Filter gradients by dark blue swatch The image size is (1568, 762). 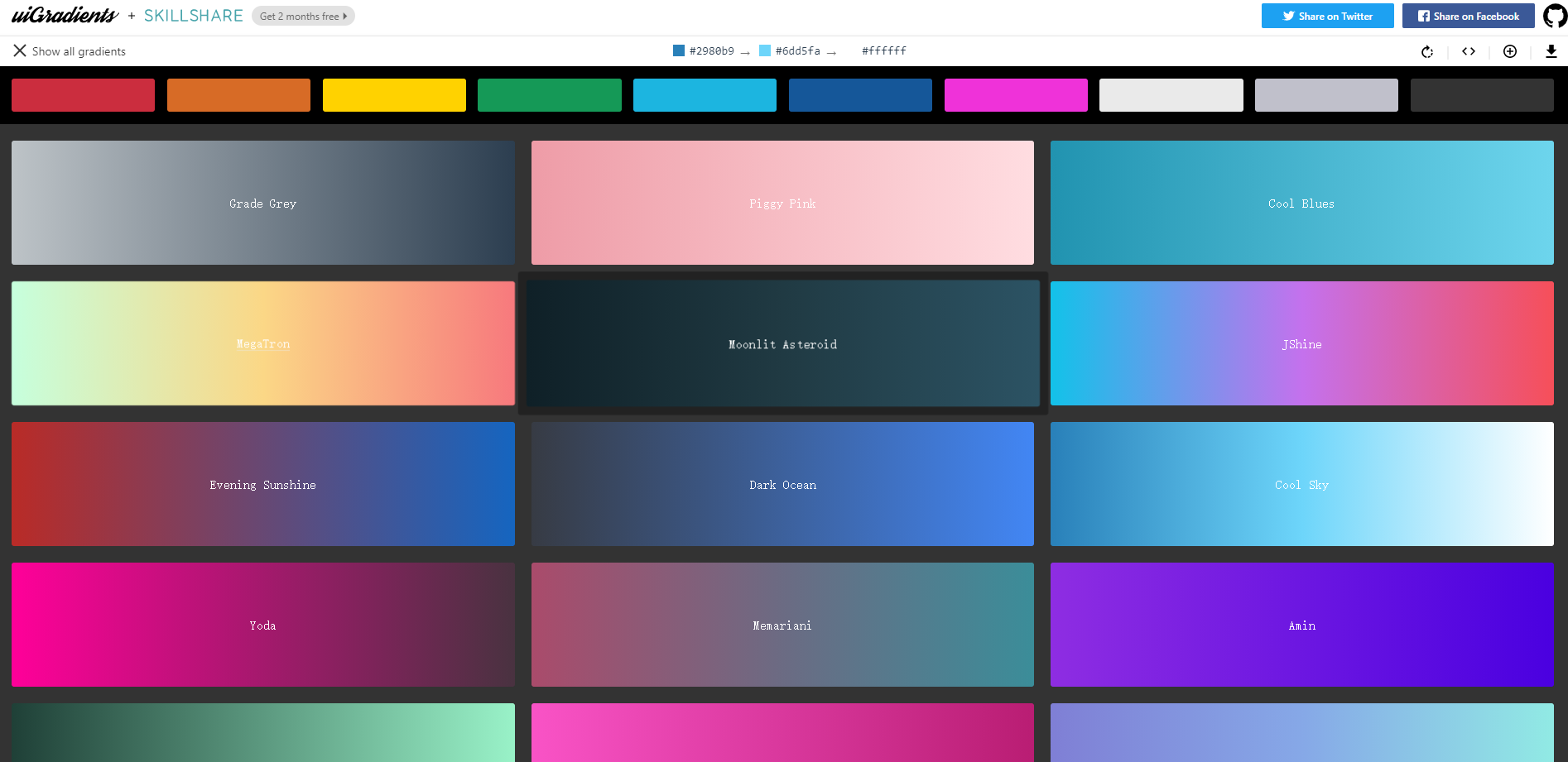[x=860, y=95]
